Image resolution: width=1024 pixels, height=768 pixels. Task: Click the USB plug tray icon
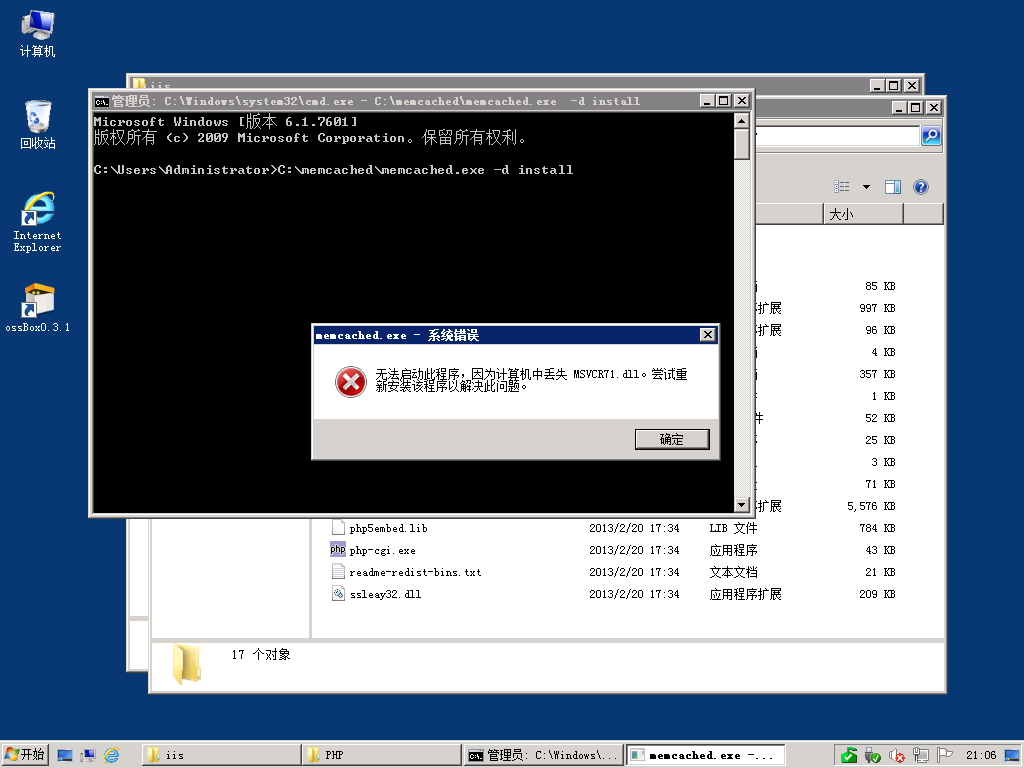[872, 756]
